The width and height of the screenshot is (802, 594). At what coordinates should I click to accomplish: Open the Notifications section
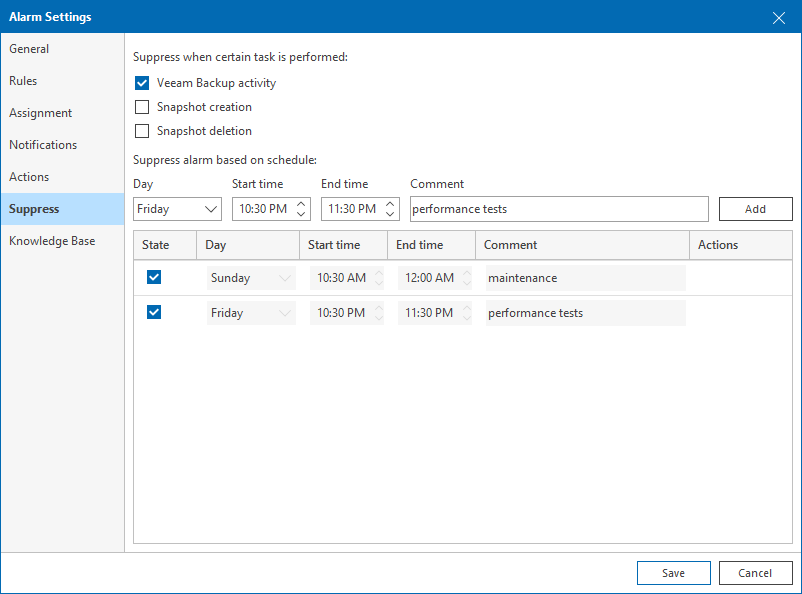[x=43, y=145]
